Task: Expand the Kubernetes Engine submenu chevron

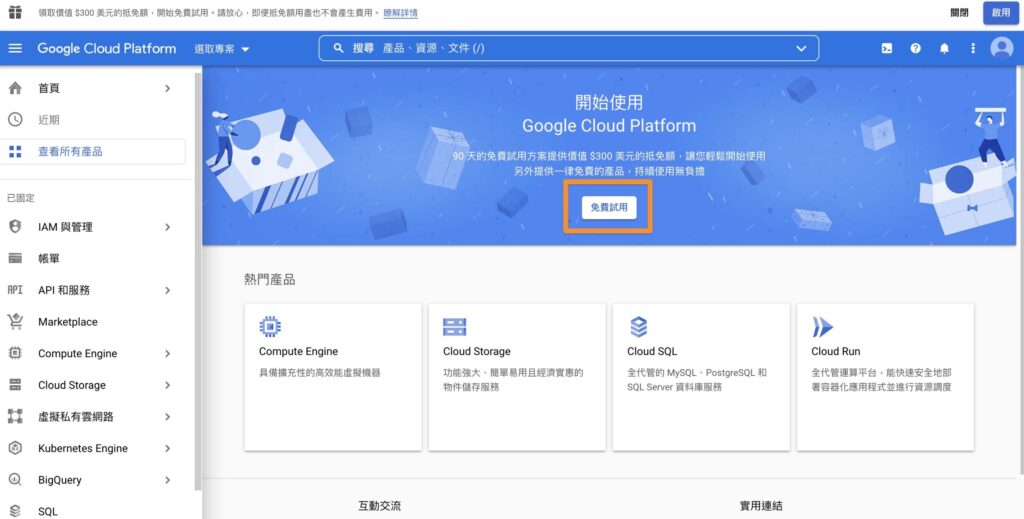Action: tap(168, 448)
